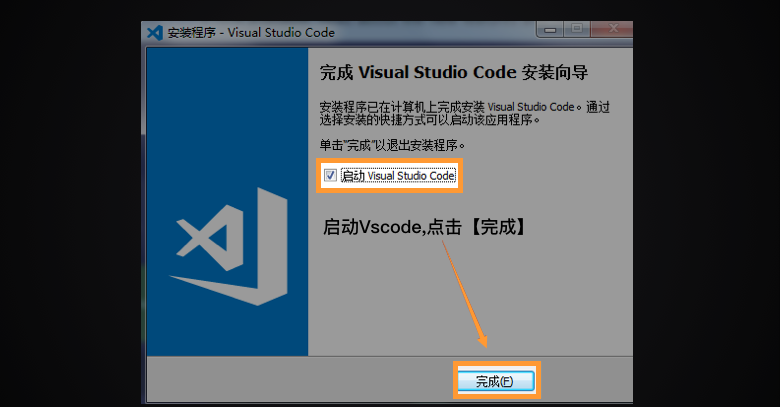Screen dimensions: 780x407
Task: Click the VS Code icon in title bar
Action: point(155,32)
